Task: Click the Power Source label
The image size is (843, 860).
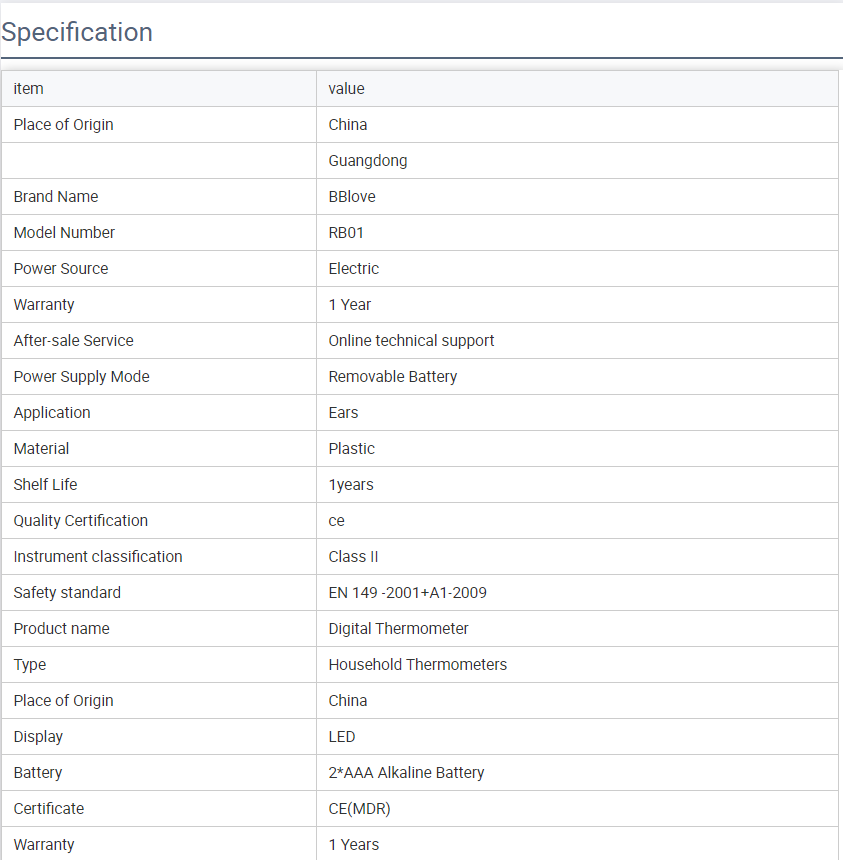Action: tap(61, 269)
